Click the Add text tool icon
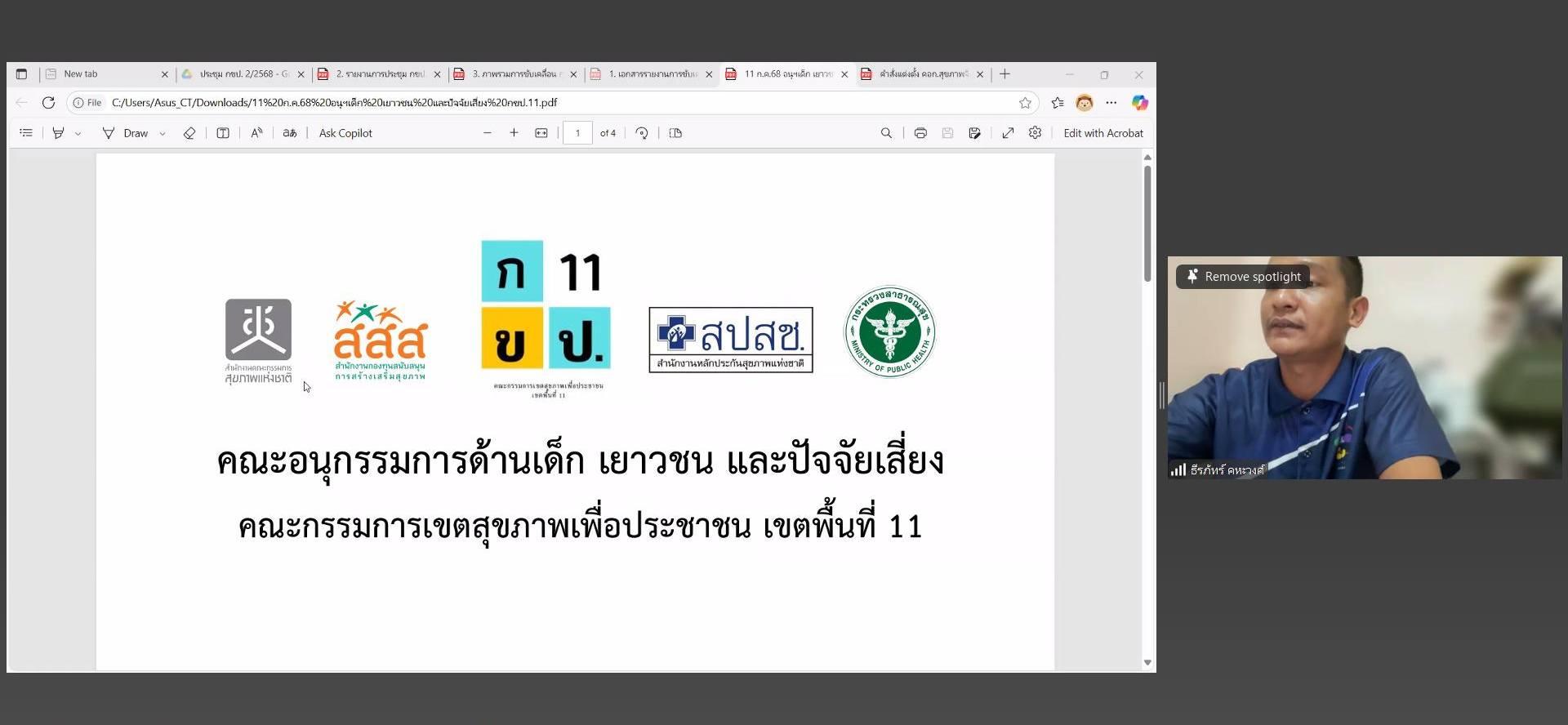The height and width of the screenshot is (725, 1568). point(223,133)
